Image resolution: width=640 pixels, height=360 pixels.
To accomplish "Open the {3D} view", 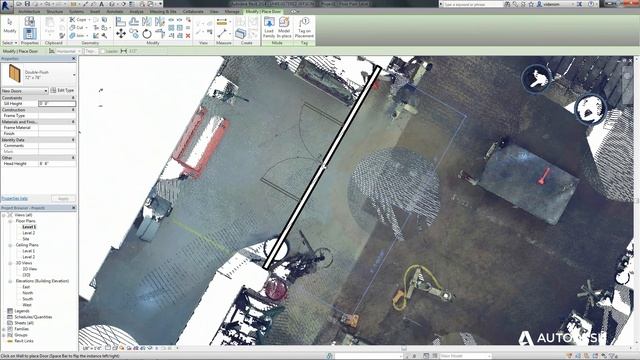I will 26,275.
